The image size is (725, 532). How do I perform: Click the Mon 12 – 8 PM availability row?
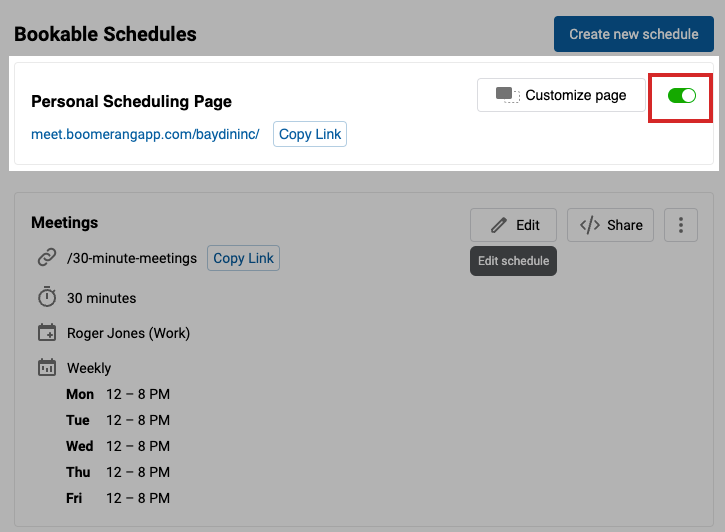point(118,394)
